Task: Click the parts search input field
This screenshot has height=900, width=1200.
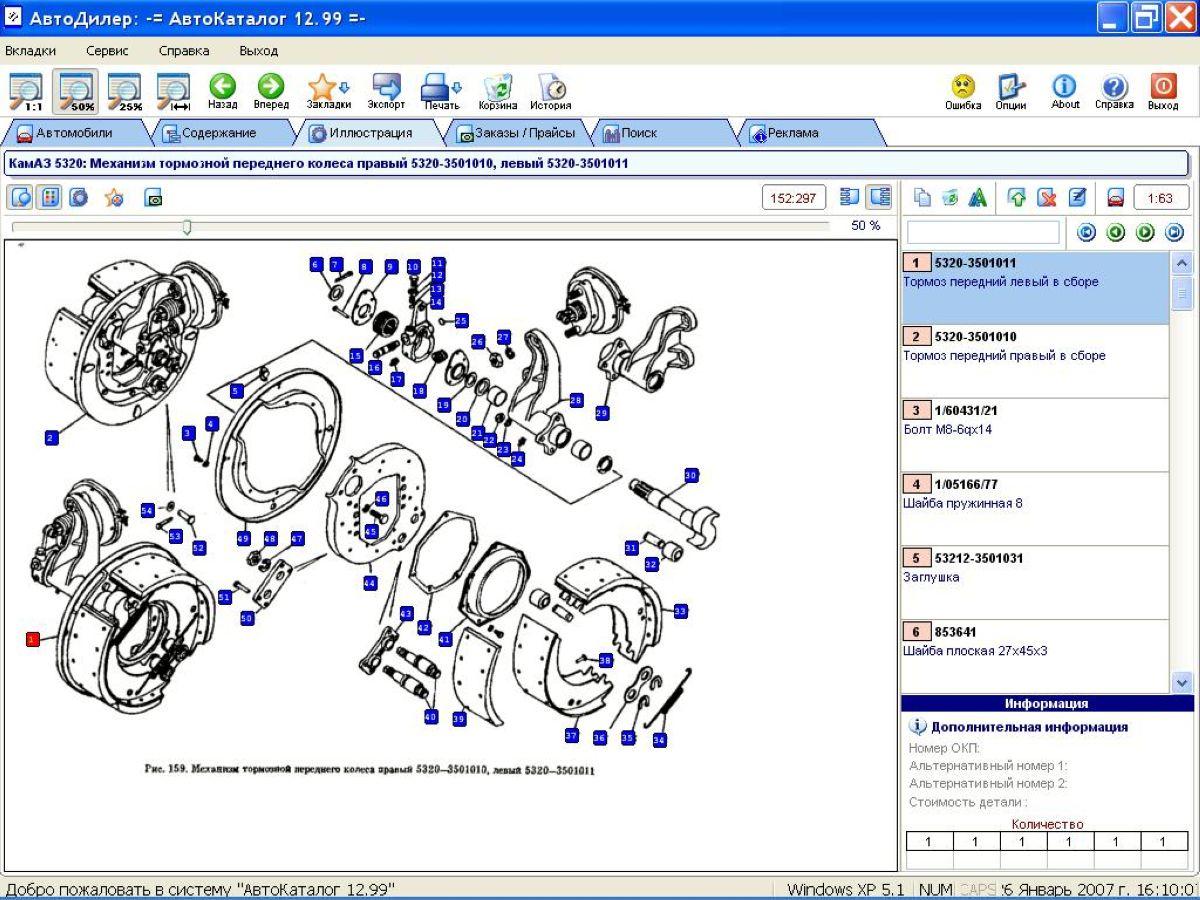Action: [x=982, y=233]
